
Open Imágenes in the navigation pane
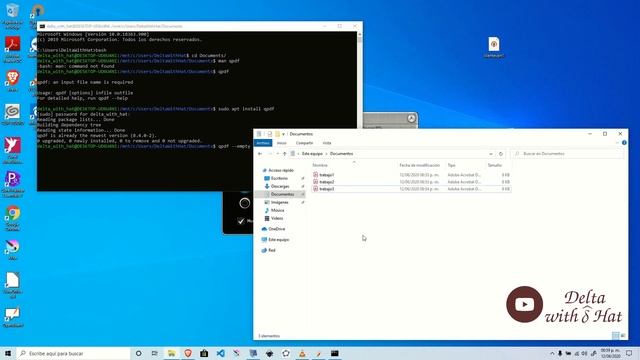click(x=280, y=202)
